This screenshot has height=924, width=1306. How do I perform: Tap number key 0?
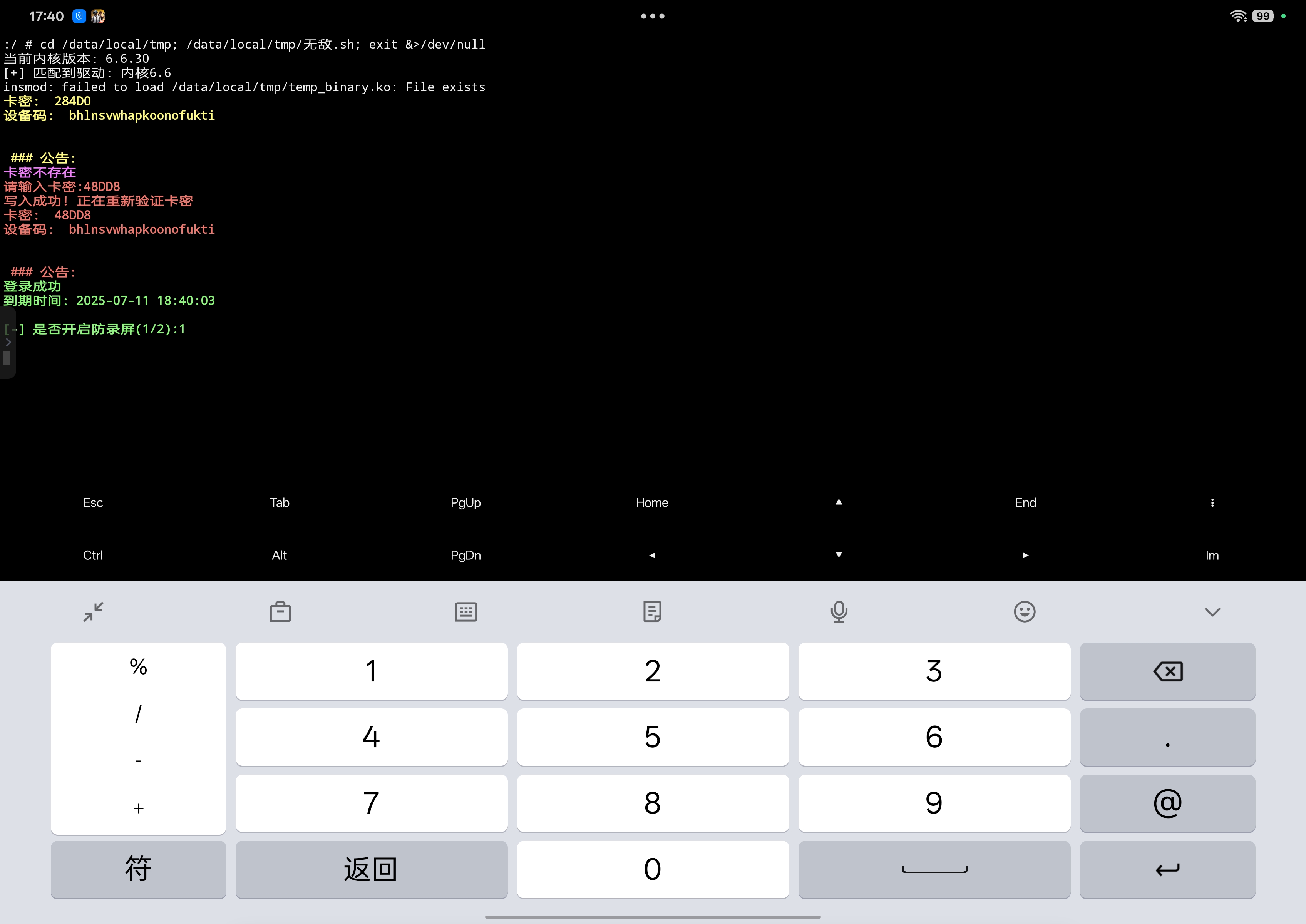[653, 869]
